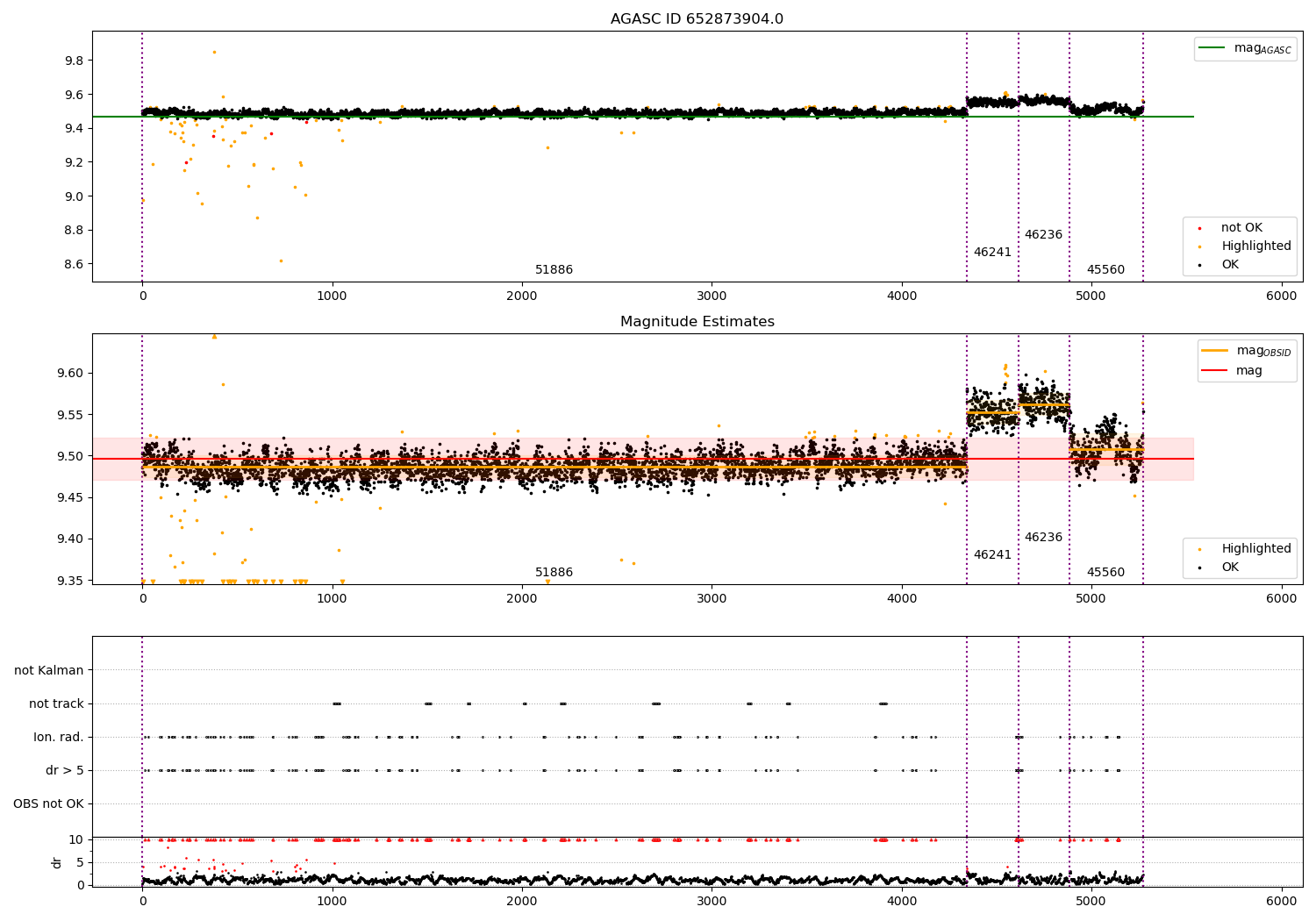Select Highlighted in the Magnitude Estimates legend
This screenshot has height=921, width=1316.
click(x=1255, y=549)
